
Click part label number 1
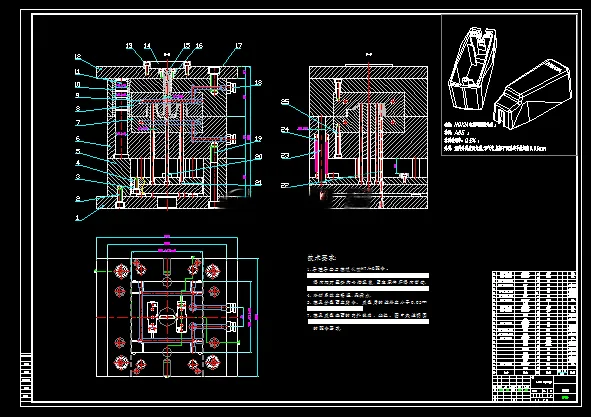77,218
